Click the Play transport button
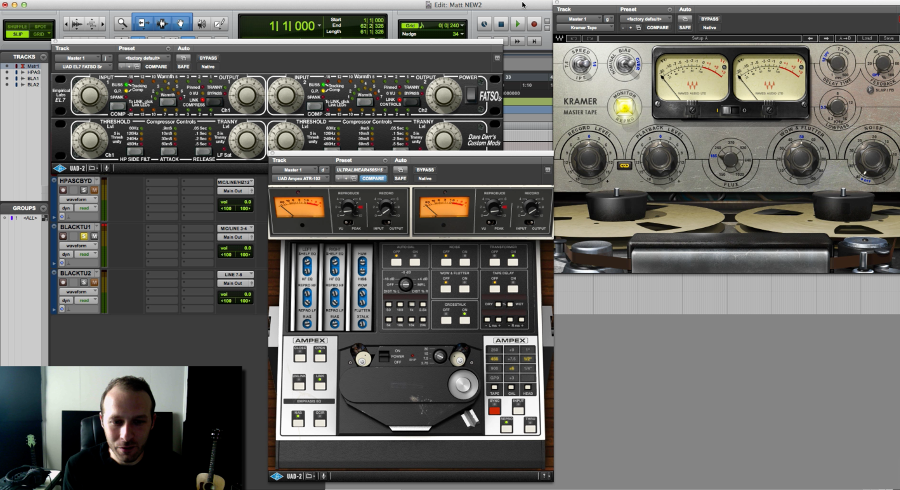The height and width of the screenshot is (490, 900). click(517, 24)
